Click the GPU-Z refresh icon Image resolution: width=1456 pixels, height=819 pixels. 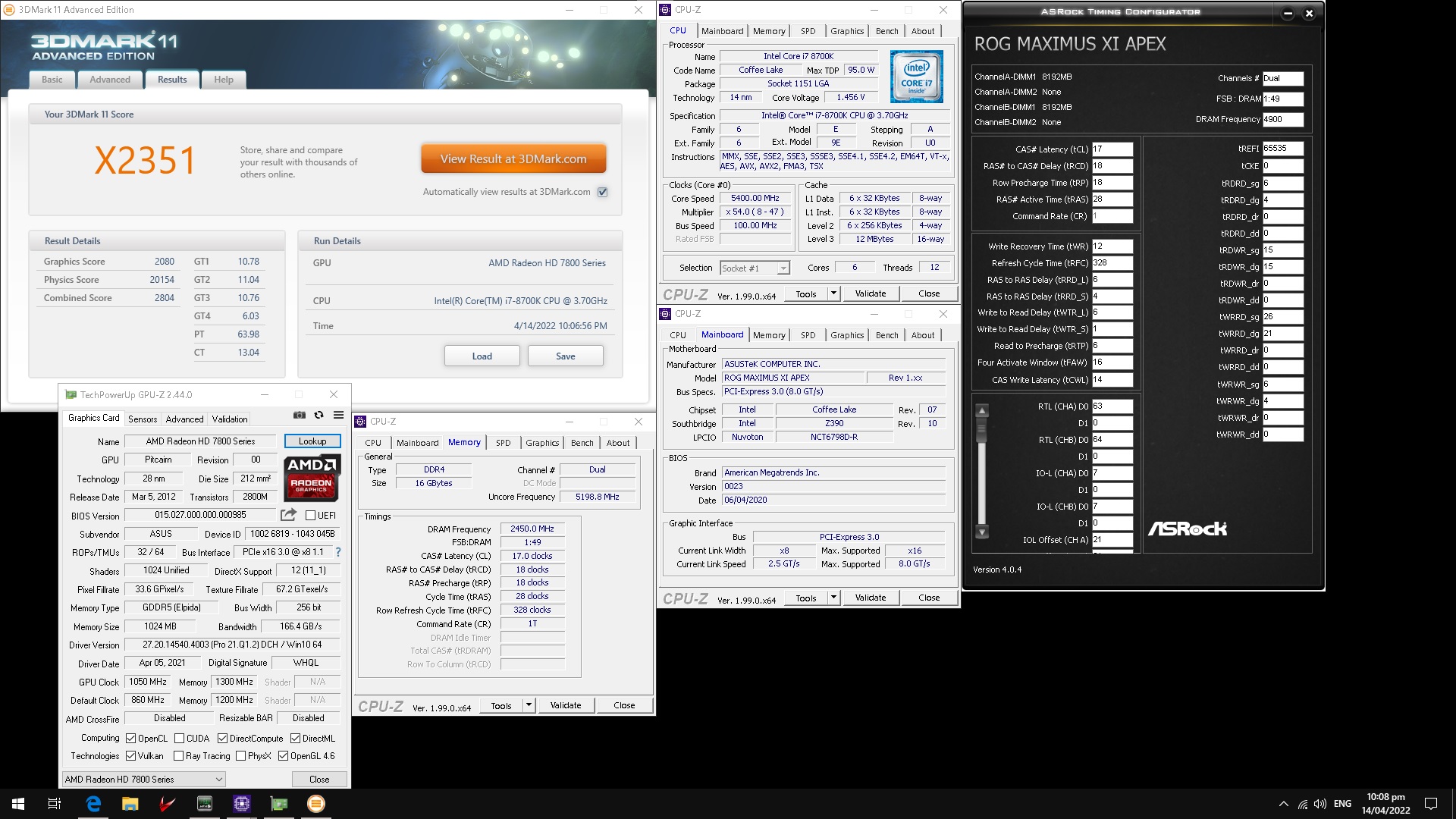[x=318, y=415]
